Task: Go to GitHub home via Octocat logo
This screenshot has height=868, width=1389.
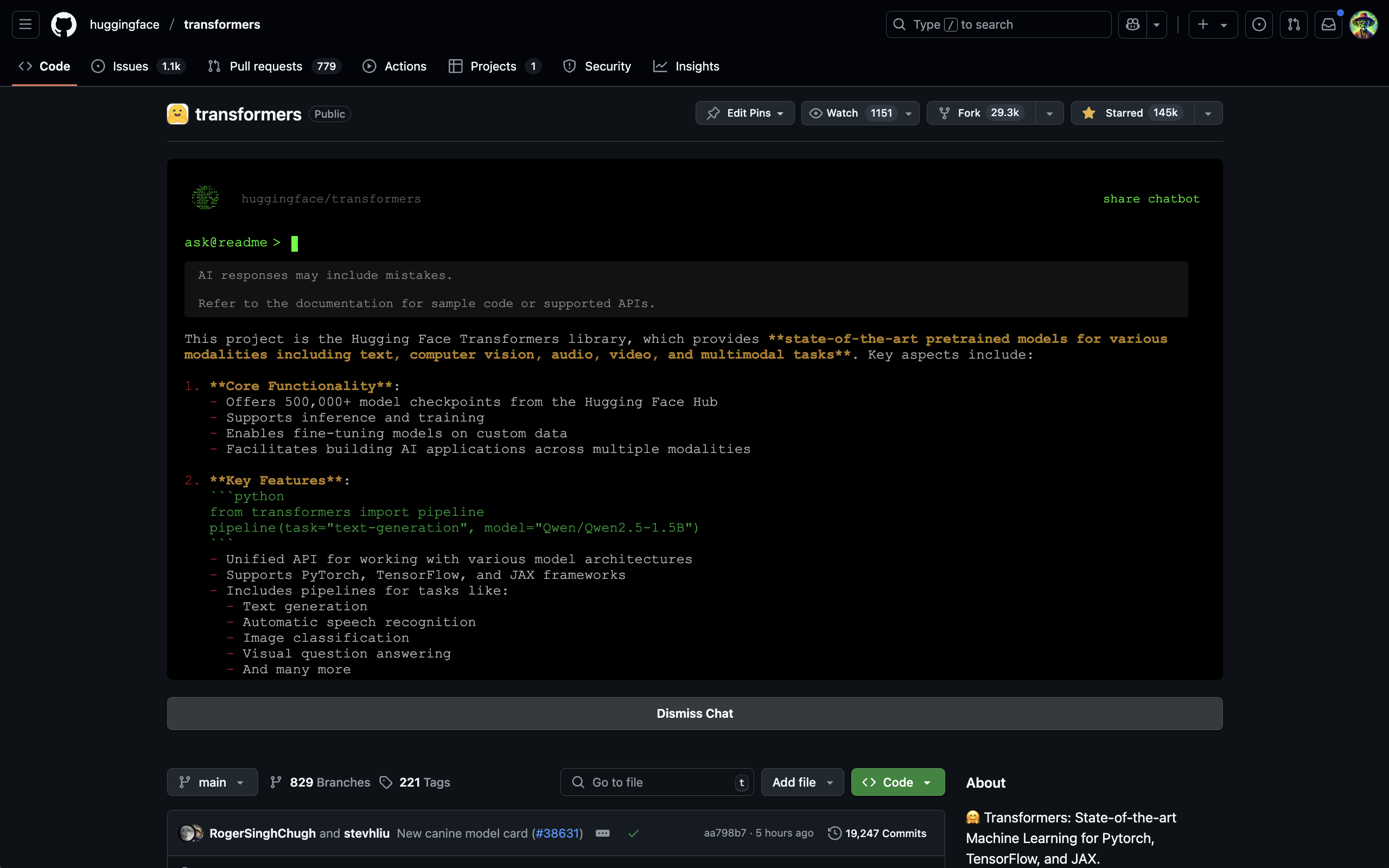Action: click(x=63, y=25)
